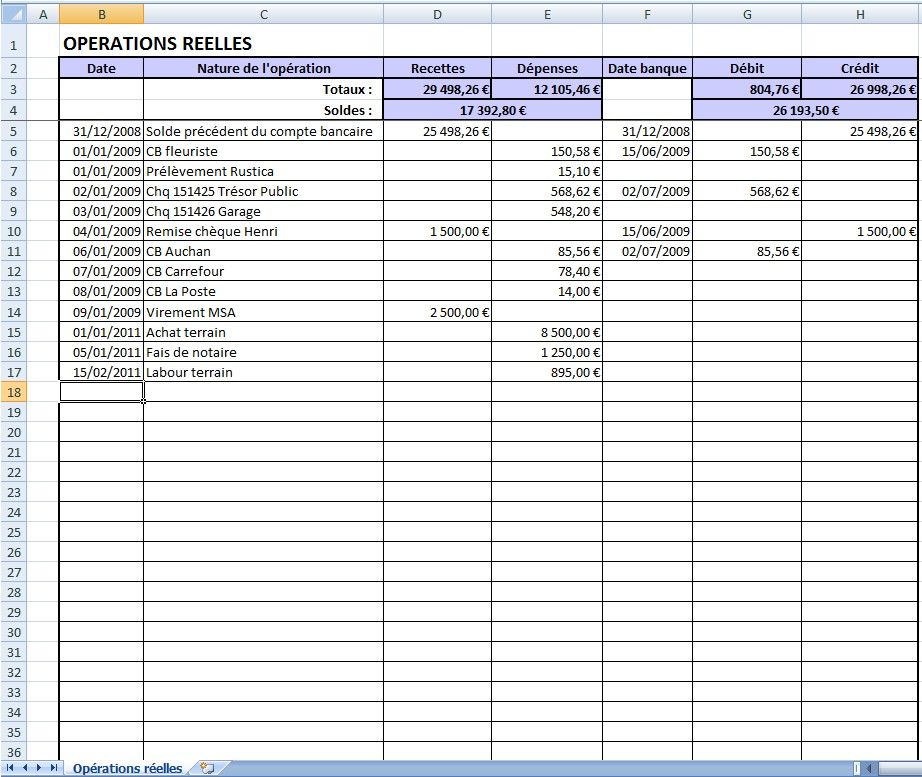Select the 14,00 € Dépenses cell

tap(547, 291)
